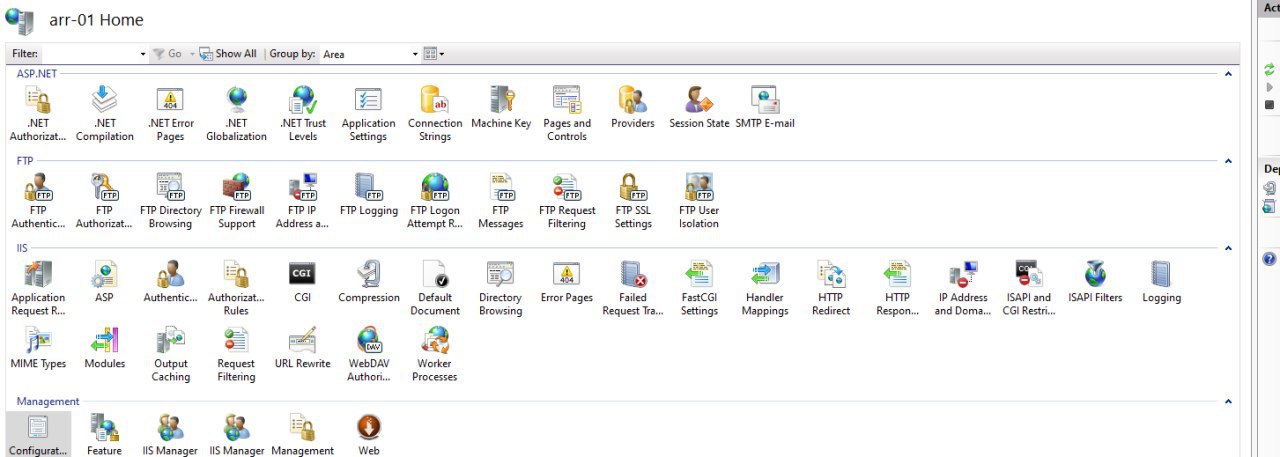Viewport: 1280px width, 457px height.
Task: Open the CGI feature
Action: click(303, 282)
